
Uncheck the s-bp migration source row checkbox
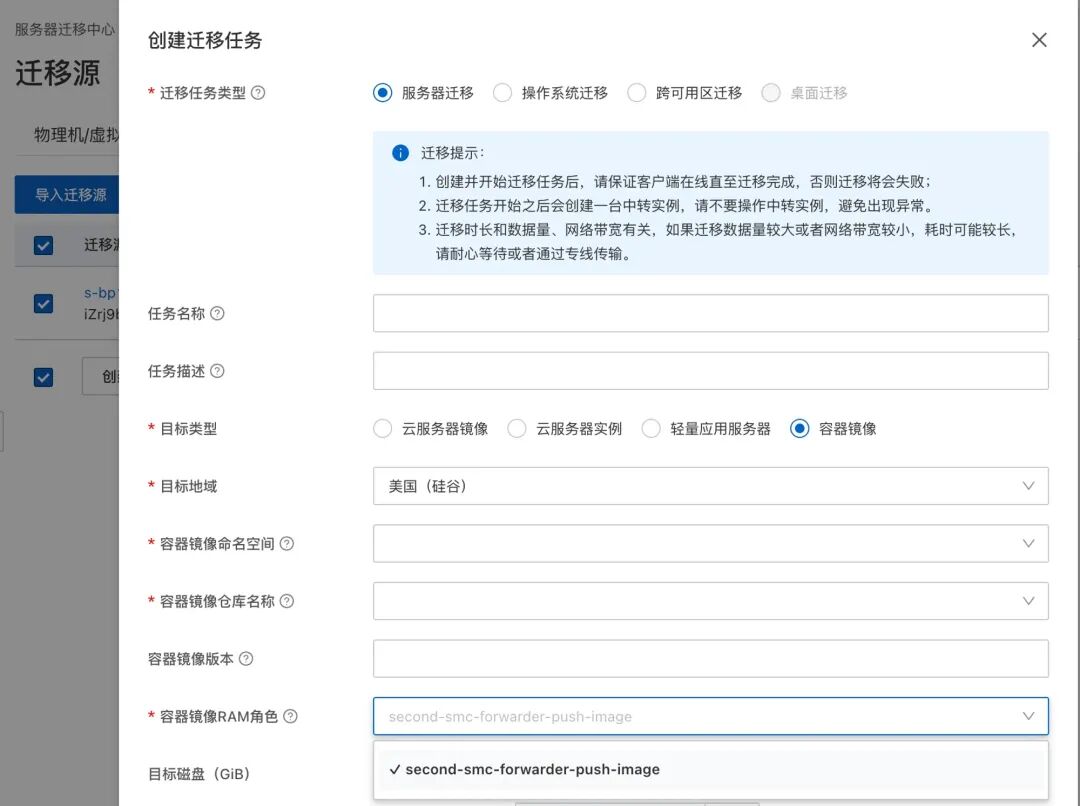point(43,304)
